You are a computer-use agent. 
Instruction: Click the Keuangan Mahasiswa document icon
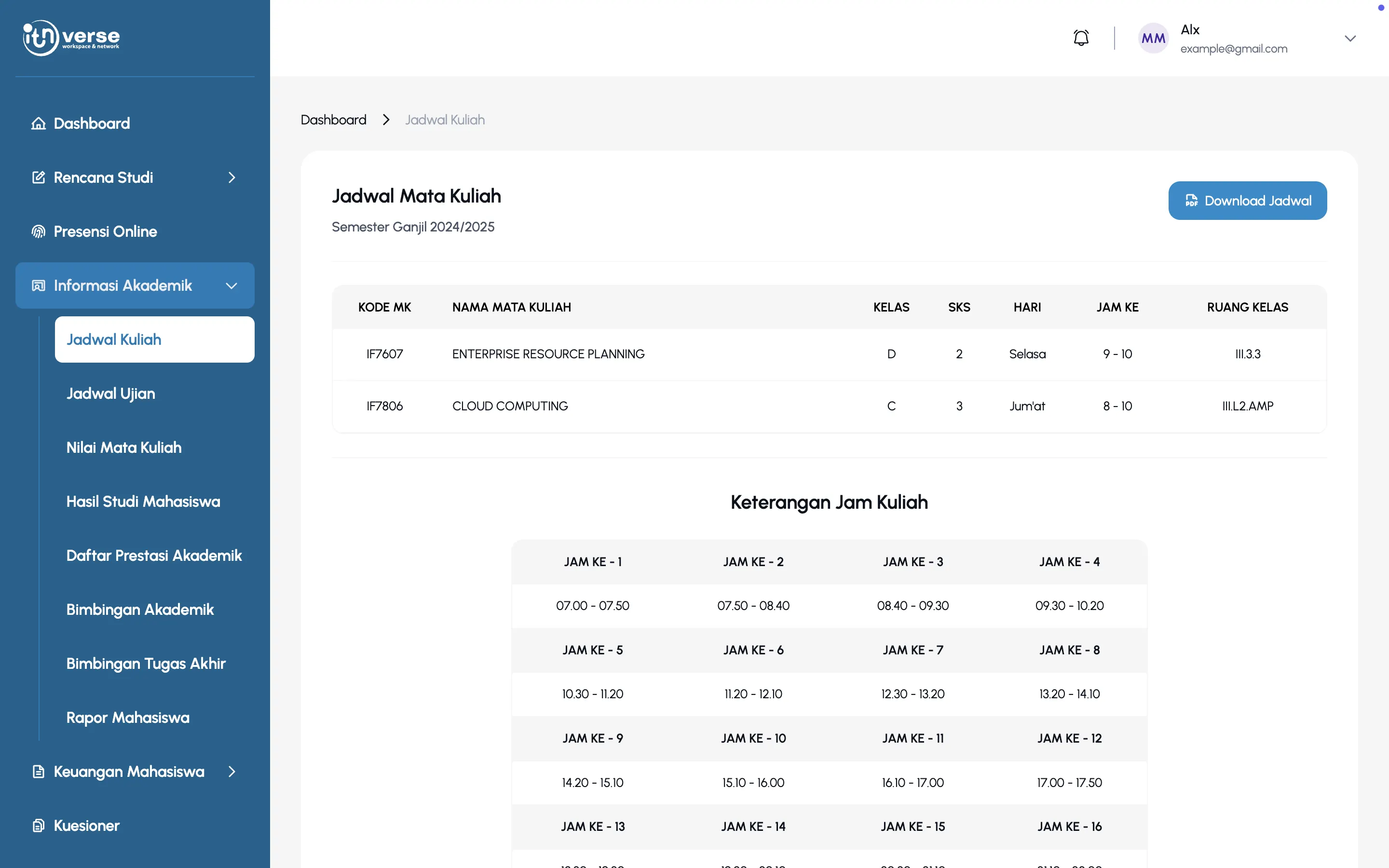(39, 772)
